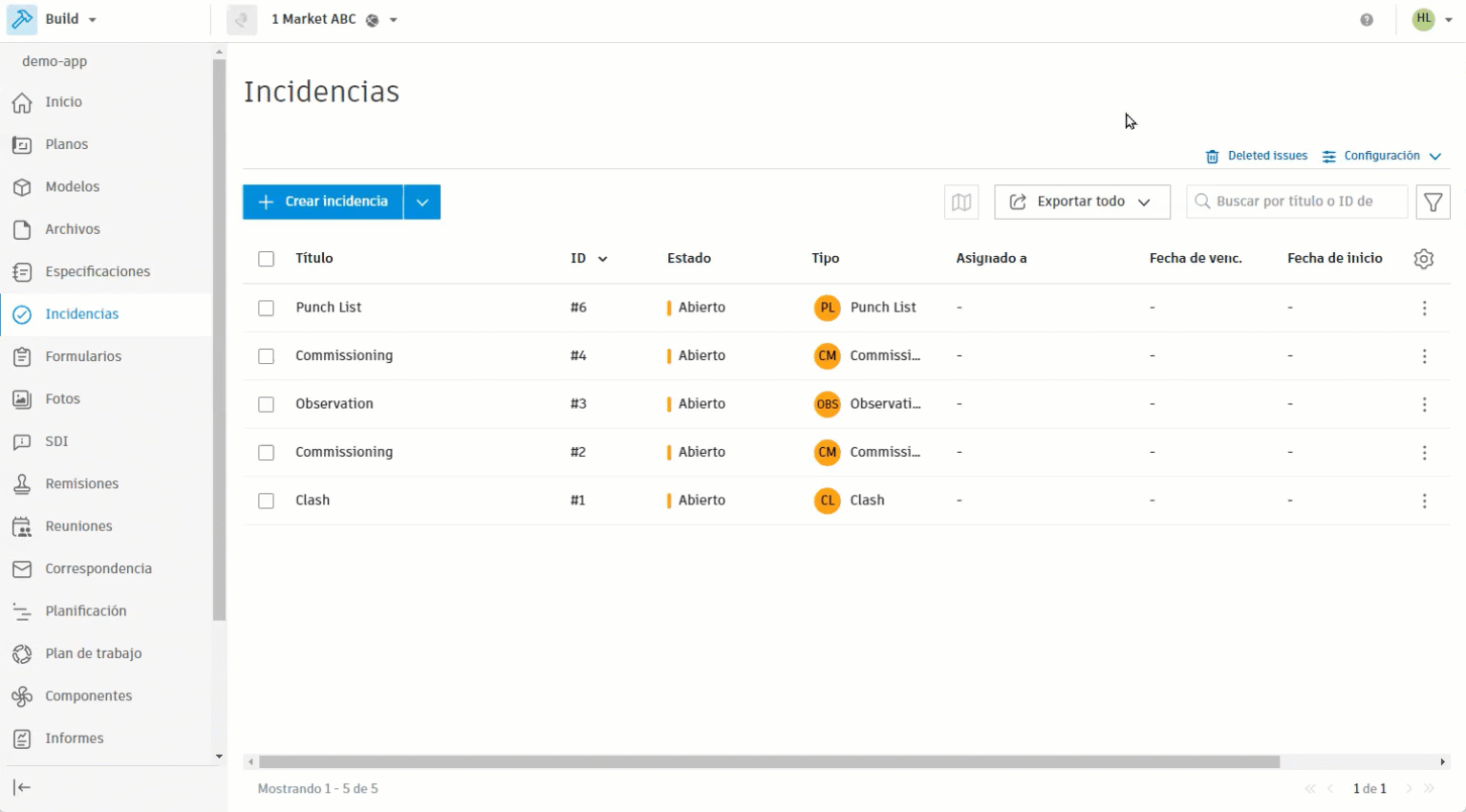Click the PL type badge icon
The width and height of the screenshot is (1466, 812).
[x=828, y=308]
